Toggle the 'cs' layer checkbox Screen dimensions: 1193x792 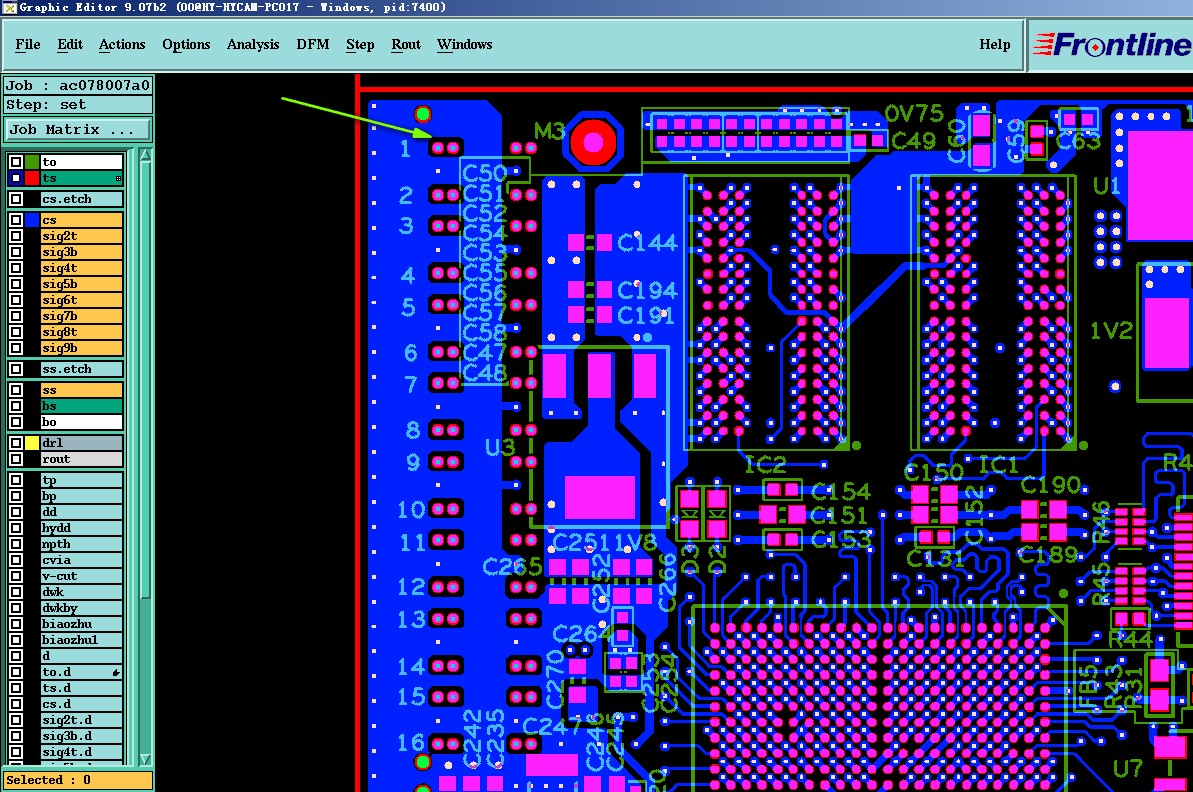tap(16, 220)
